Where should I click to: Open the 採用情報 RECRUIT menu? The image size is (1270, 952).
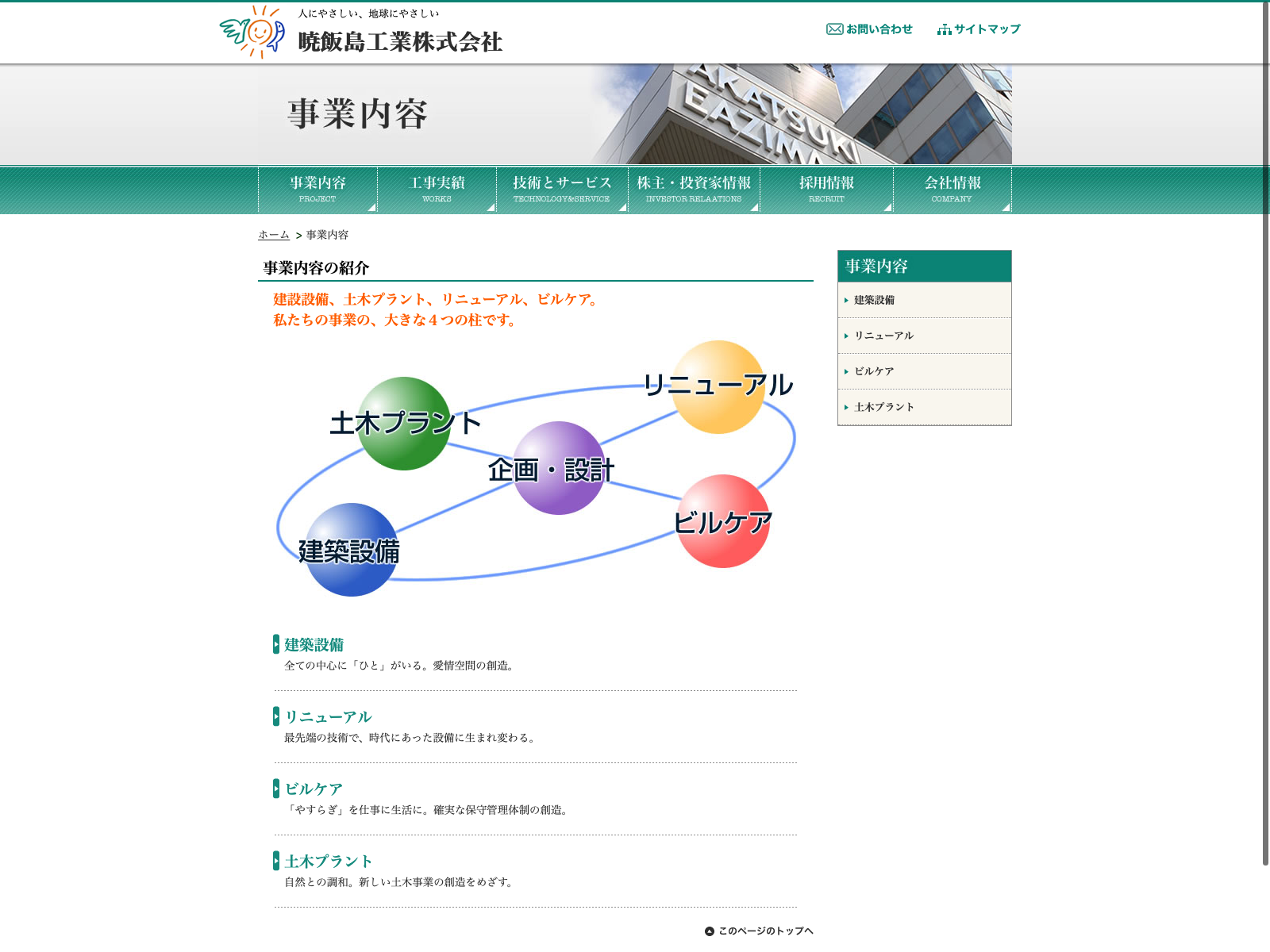click(x=826, y=189)
